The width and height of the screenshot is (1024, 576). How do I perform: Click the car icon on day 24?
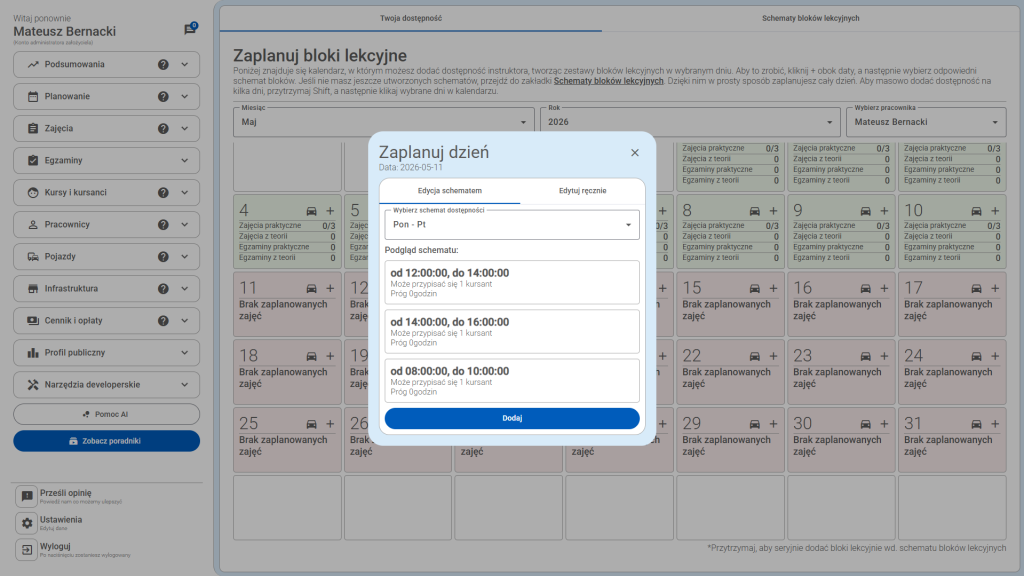[x=975, y=356]
